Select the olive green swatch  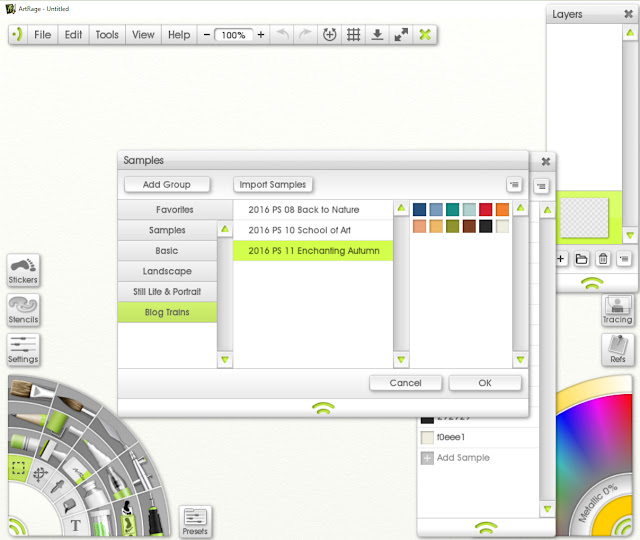point(452,226)
